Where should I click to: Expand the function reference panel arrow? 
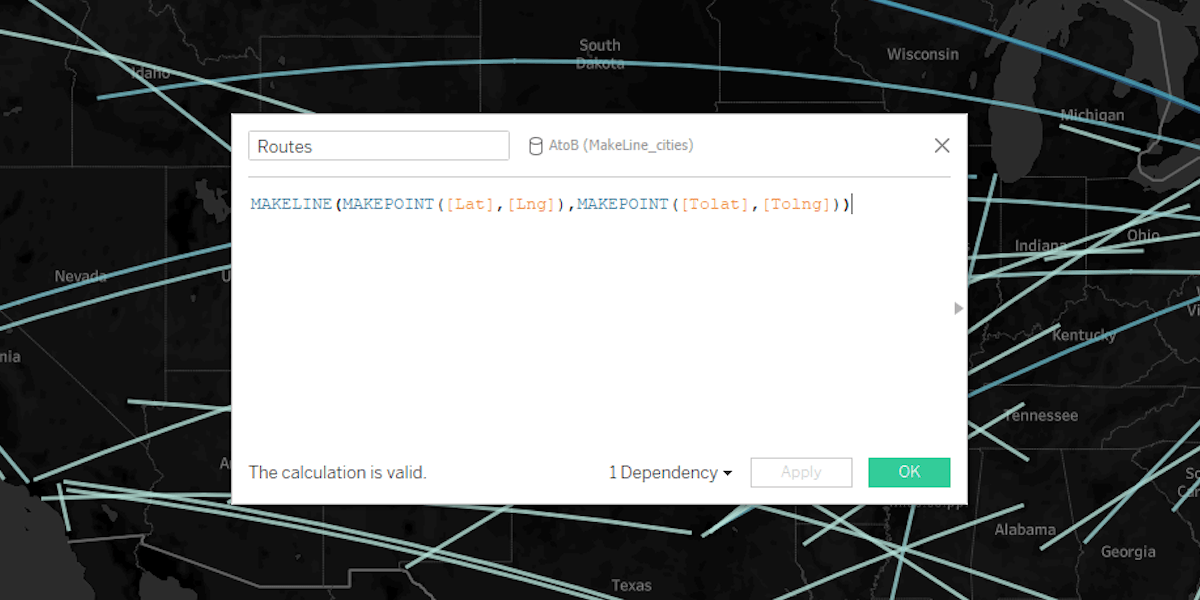click(x=958, y=309)
